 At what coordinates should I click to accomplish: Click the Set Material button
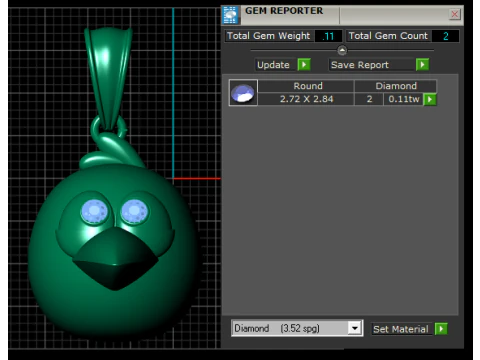pyautogui.click(x=403, y=329)
